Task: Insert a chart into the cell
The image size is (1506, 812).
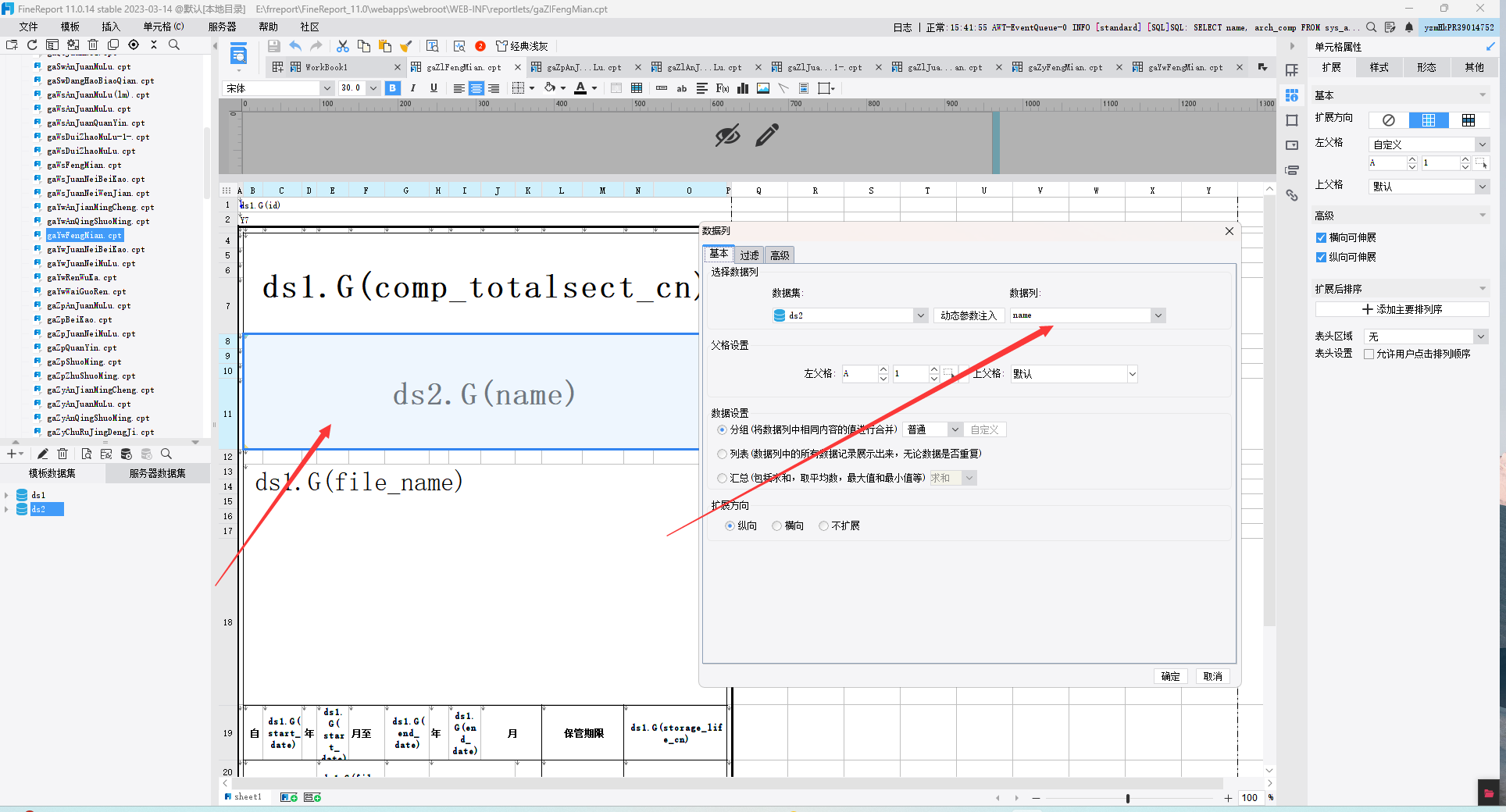Action: (x=743, y=88)
